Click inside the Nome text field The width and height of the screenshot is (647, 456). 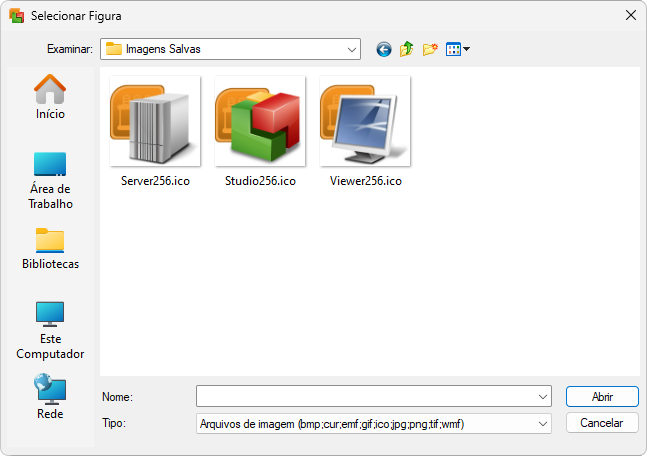click(365, 396)
